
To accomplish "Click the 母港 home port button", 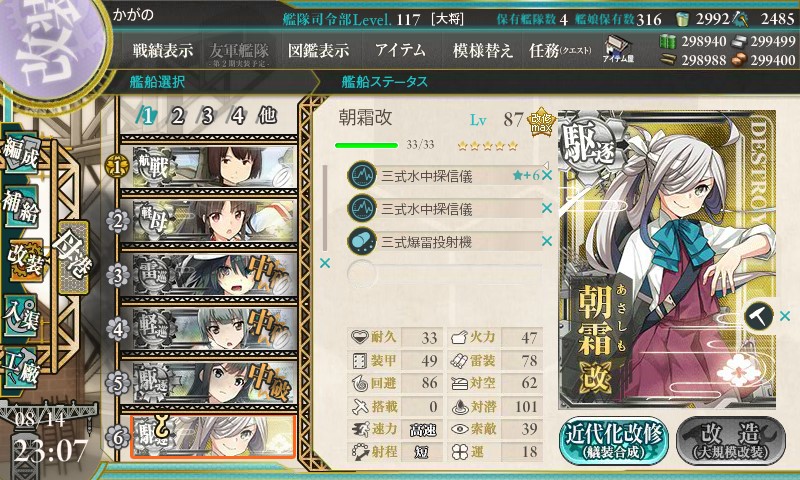I will (73, 257).
